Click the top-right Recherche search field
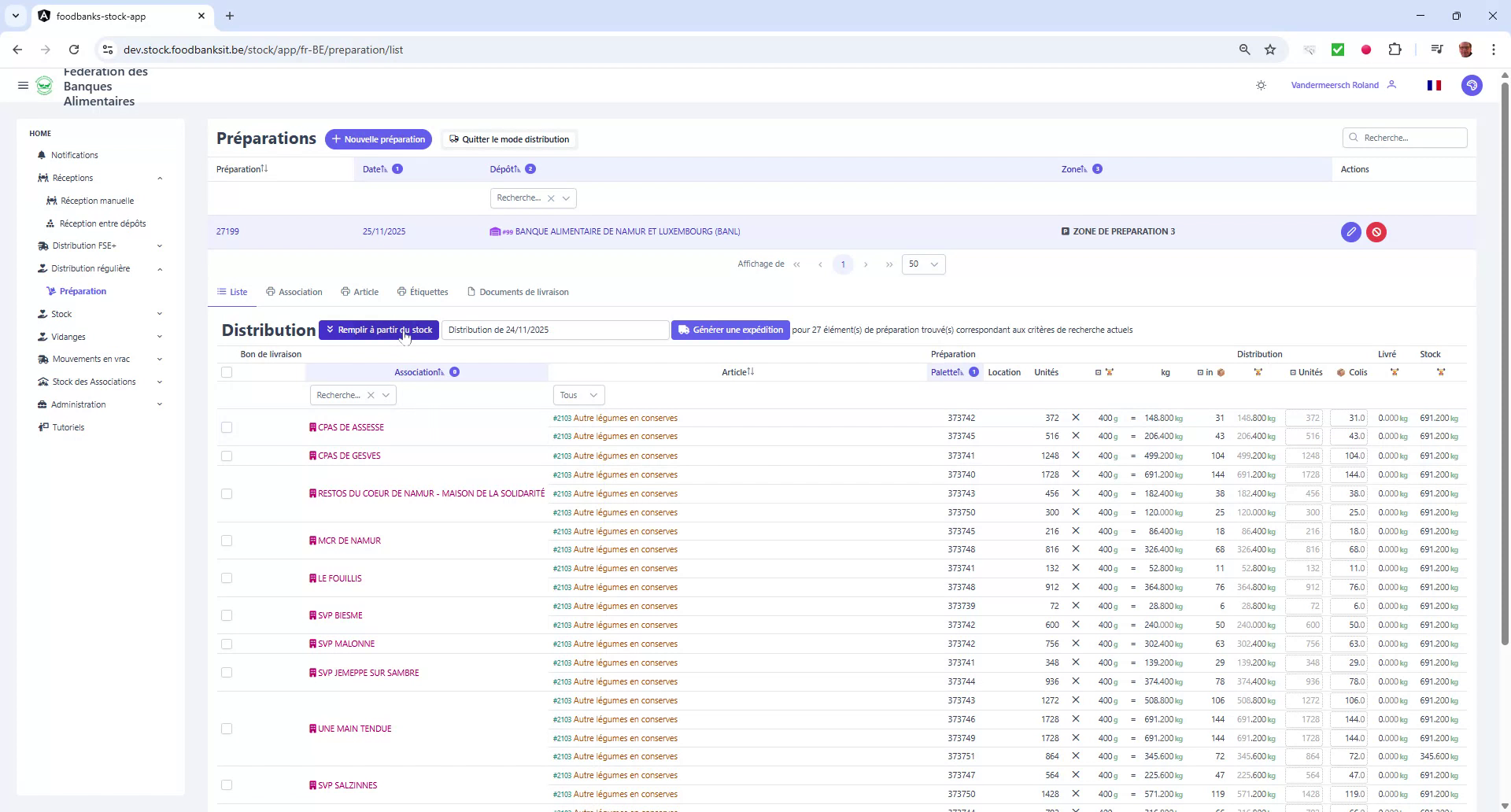 [1405, 137]
